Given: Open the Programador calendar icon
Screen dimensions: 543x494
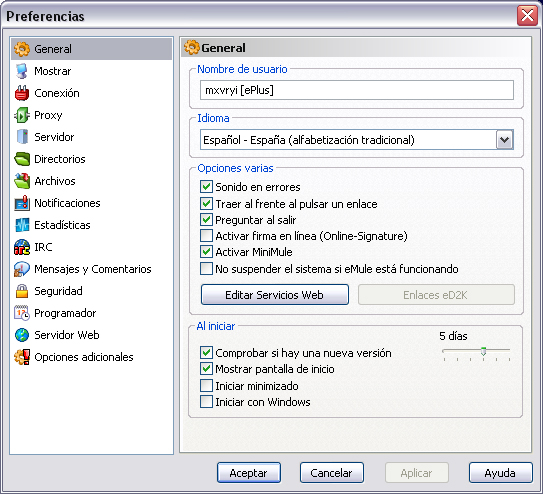Looking at the screenshot, I should click(x=22, y=313).
